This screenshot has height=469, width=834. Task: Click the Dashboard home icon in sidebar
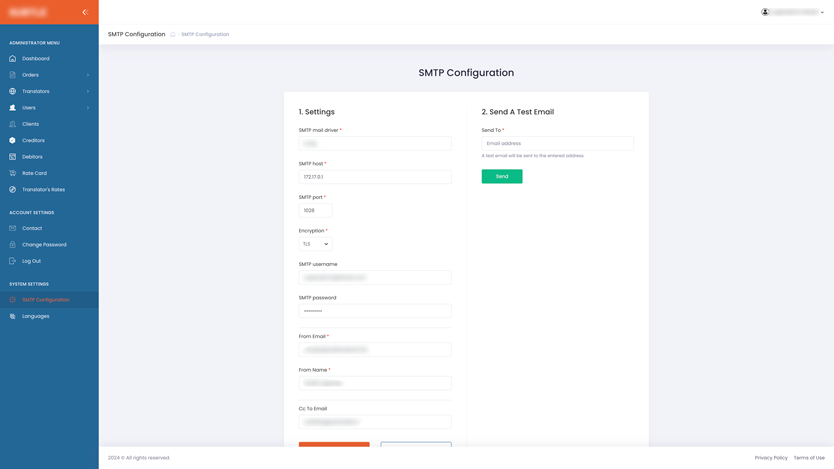pyautogui.click(x=13, y=59)
